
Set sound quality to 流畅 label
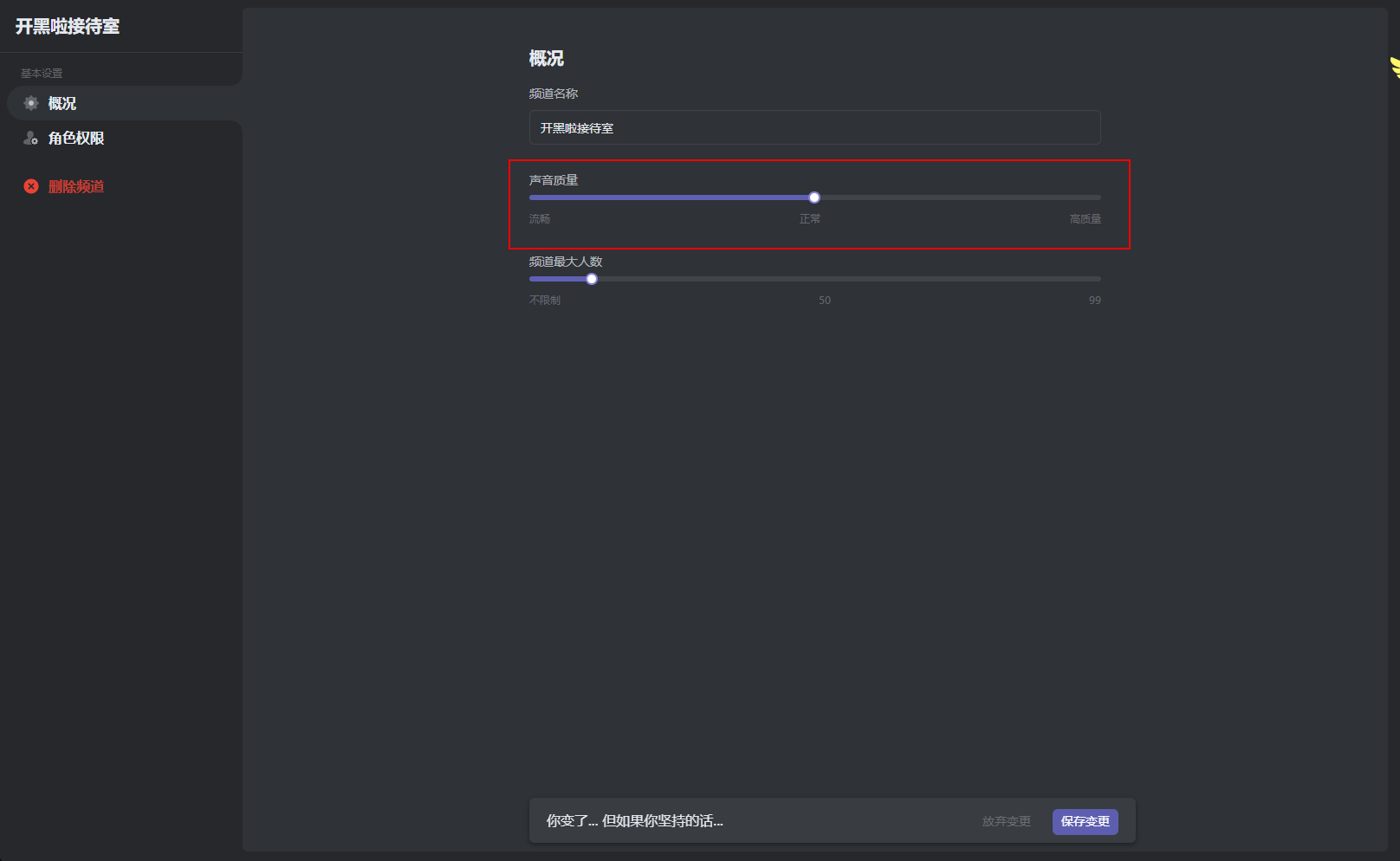coord(540,219)
